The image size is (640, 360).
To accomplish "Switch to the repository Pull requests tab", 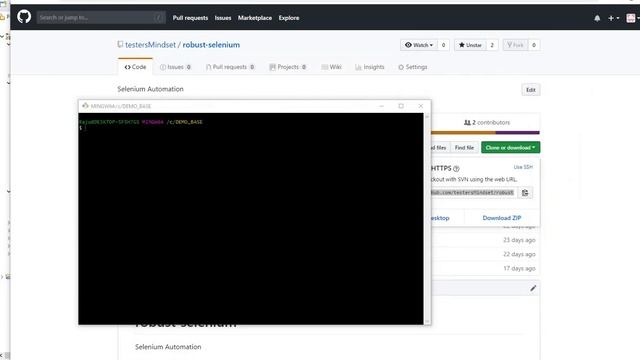I will pyautogui.click(x=230, y=67).
